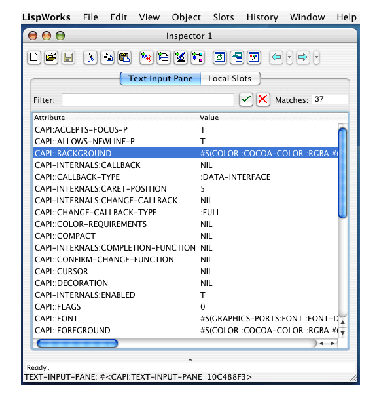Click the TEXT-INPUT-PANE object description text
This screenshot has width=383, height=397.
coord(138,377)
